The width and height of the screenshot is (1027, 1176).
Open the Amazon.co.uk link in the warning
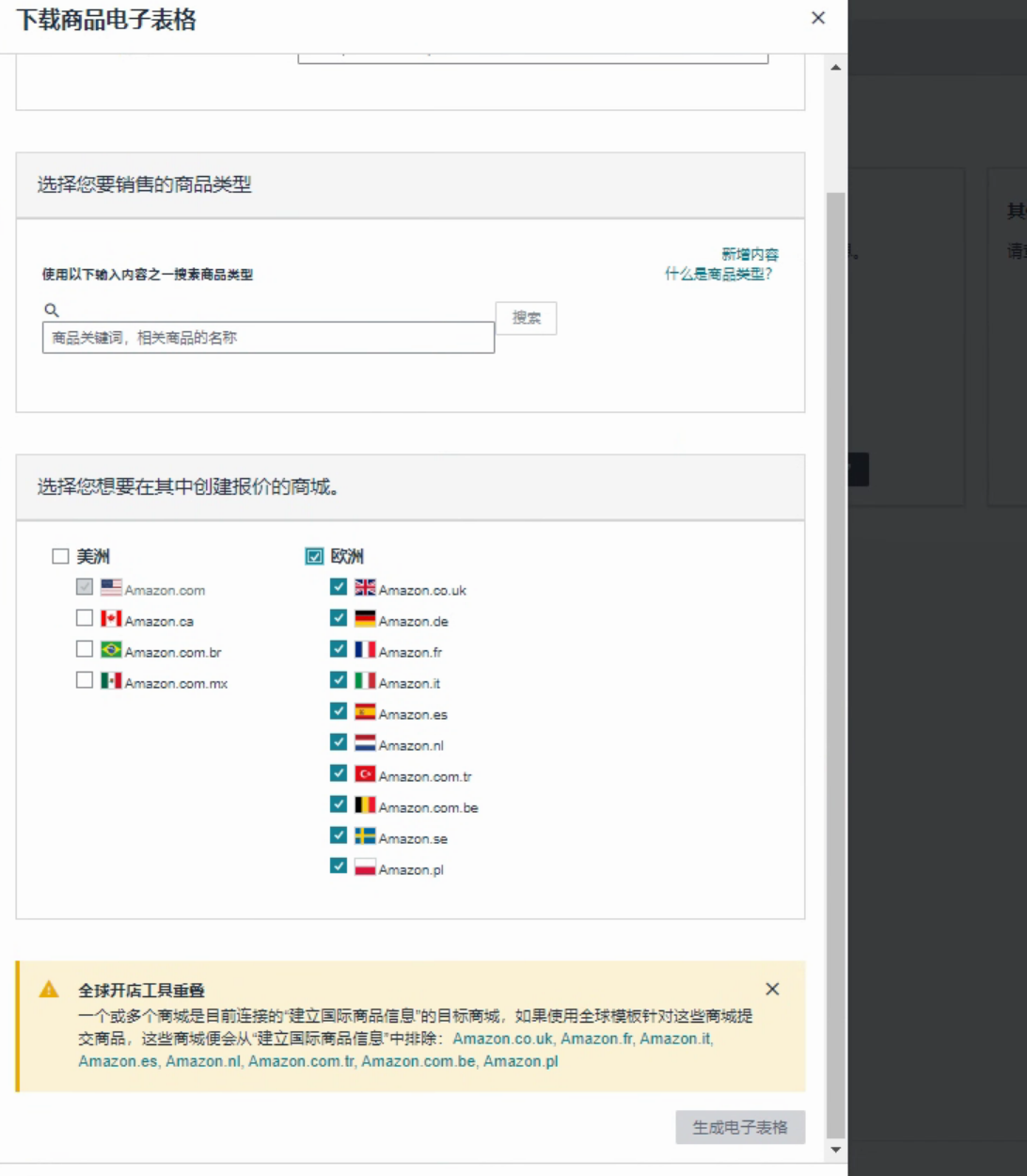click(x=503, y=1039)
